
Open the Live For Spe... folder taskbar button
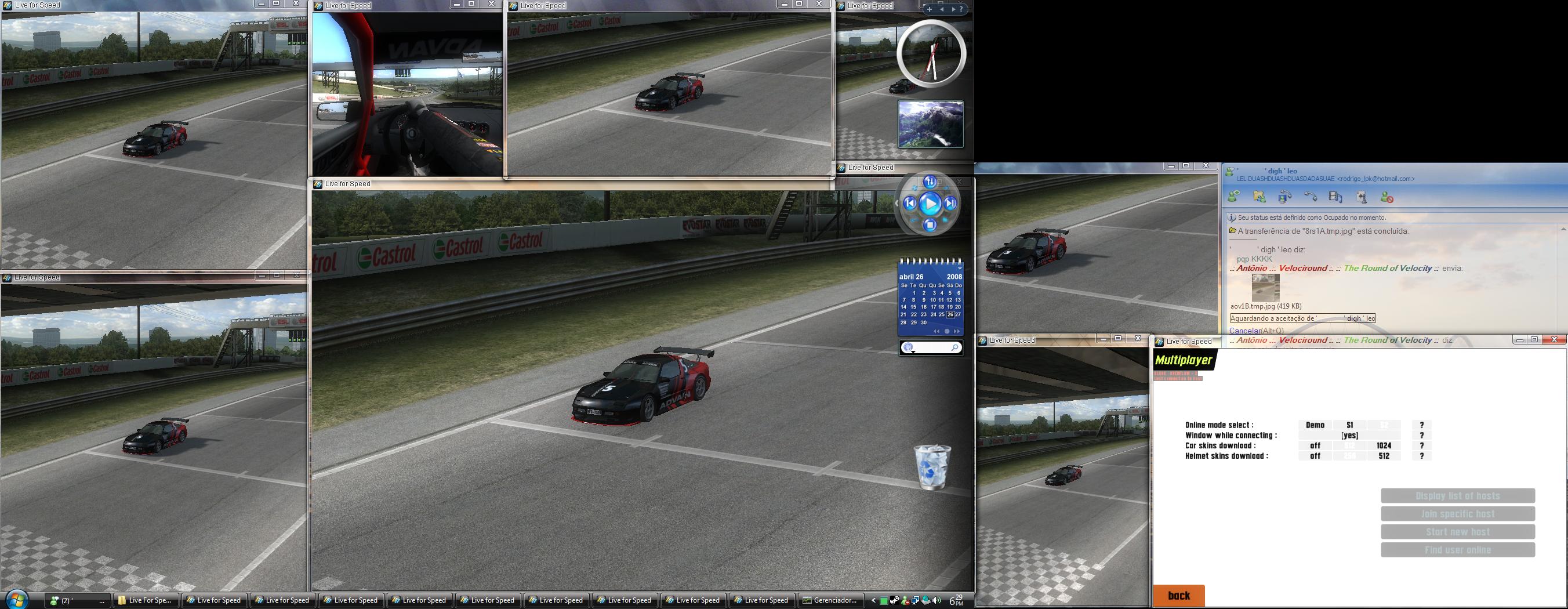[x=146, y=600]
